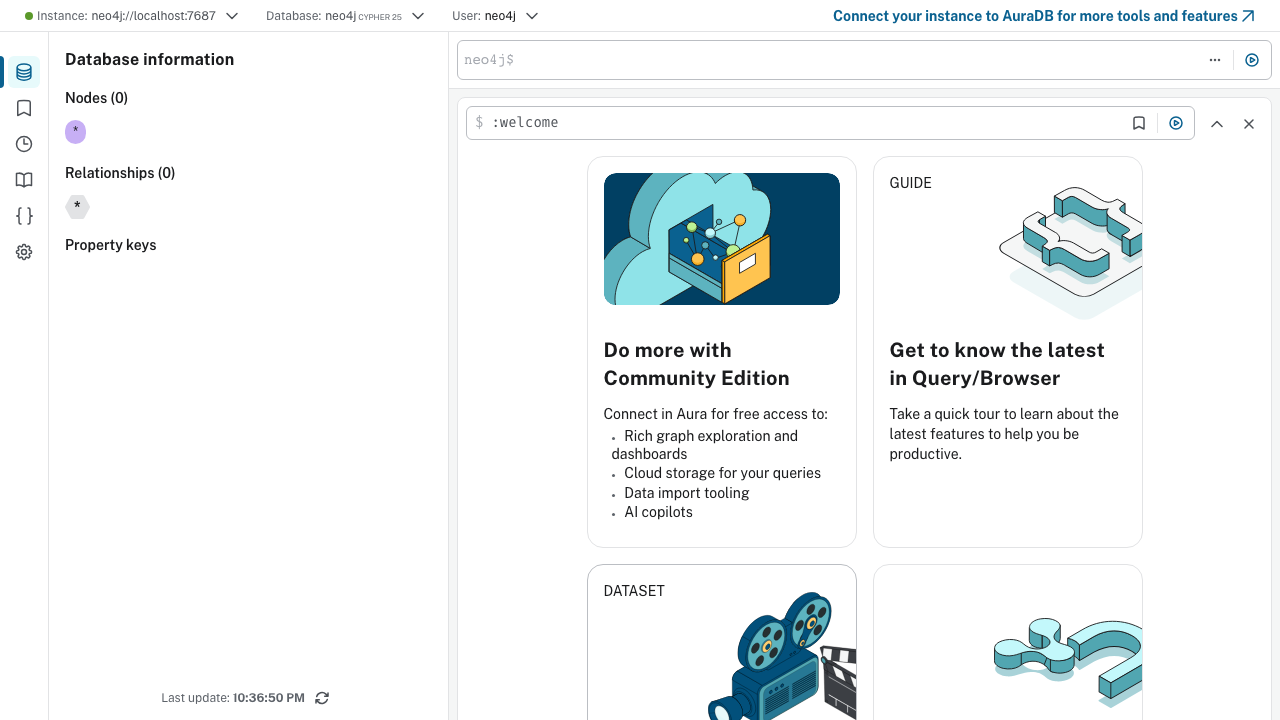Refresh database information with the reload icon
The image size is (1280, 720).
tap(322, 698)
